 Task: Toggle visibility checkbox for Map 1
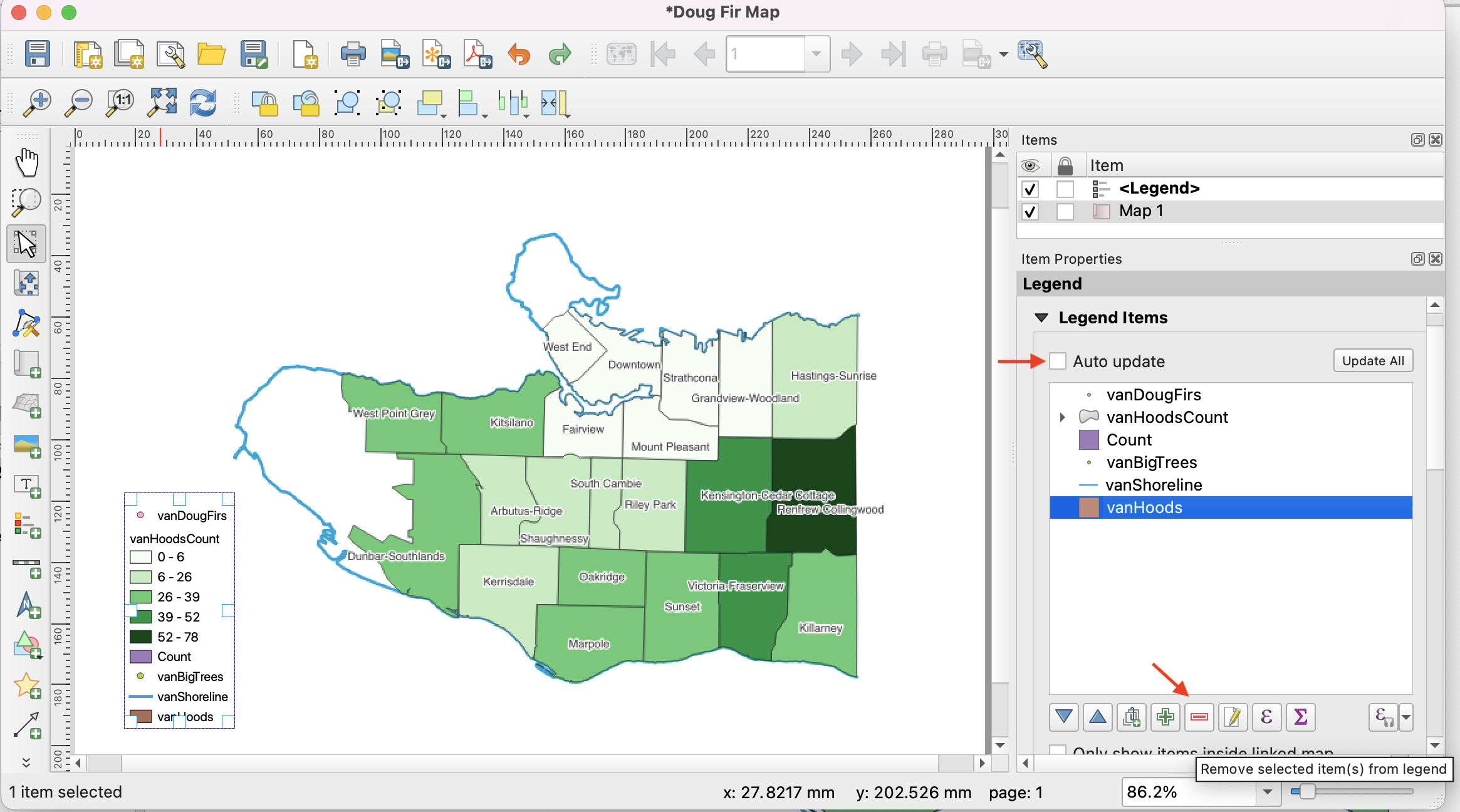[x=1030, y=212]
